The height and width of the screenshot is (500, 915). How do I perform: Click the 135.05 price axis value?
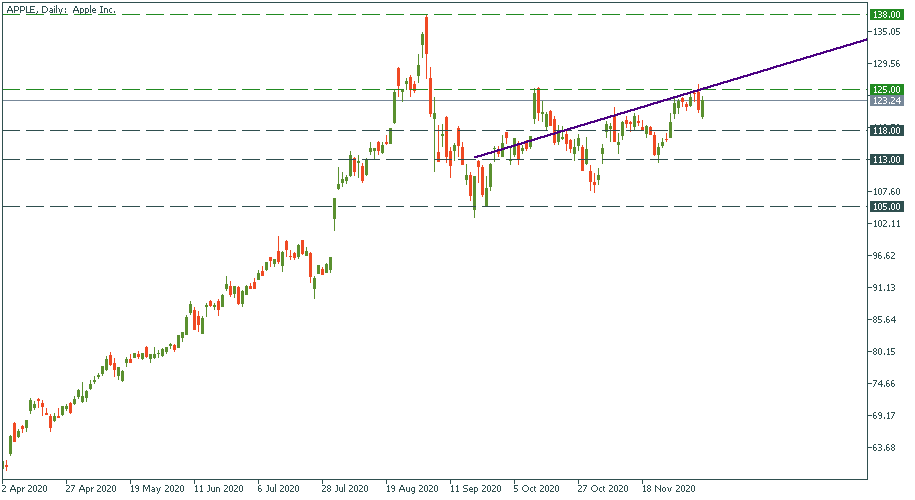point(887,32)
